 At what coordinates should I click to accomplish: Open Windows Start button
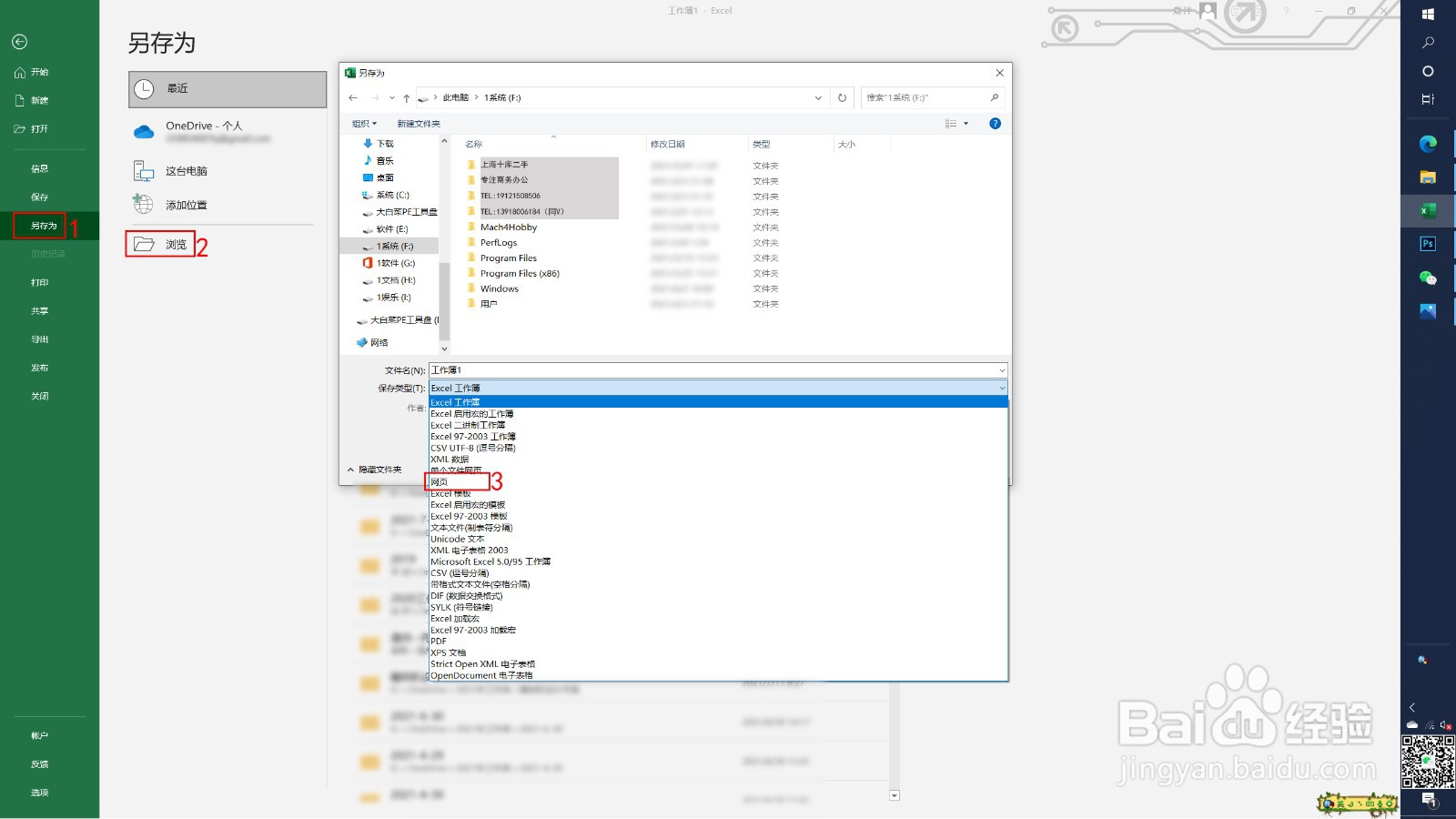click(x=1428, y=14)
